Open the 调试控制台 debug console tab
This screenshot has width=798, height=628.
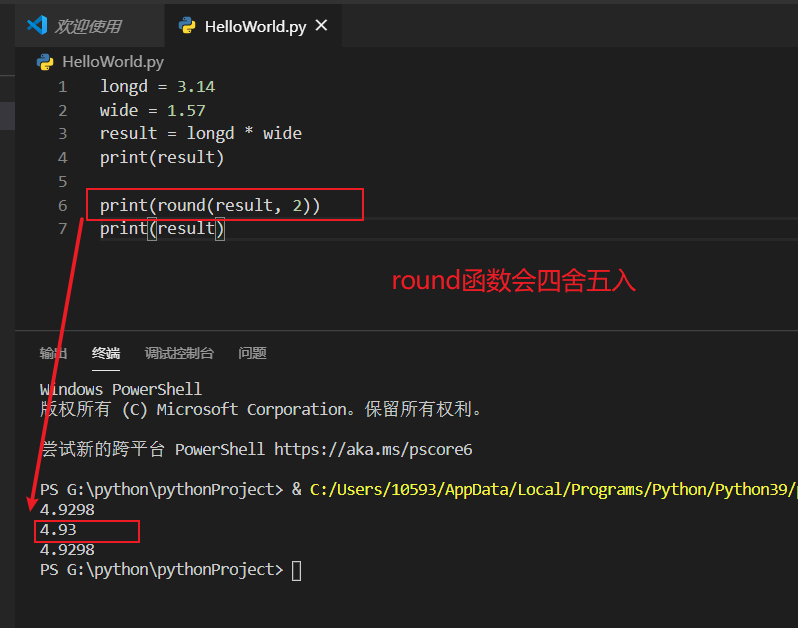[x=179, y=353]
